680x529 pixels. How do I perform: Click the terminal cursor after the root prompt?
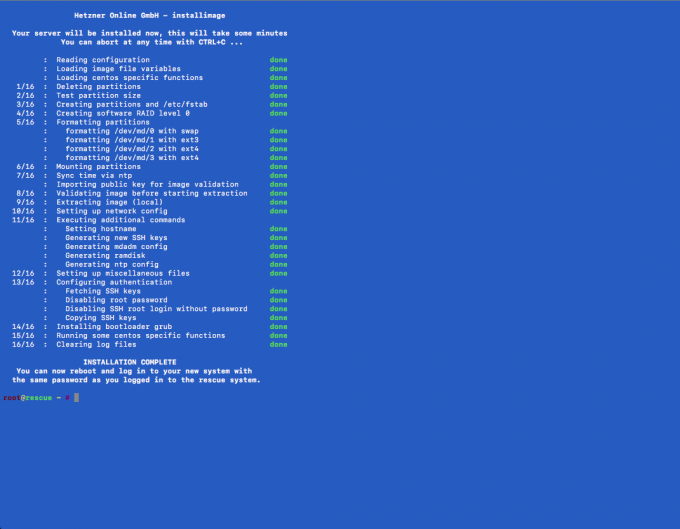(x=75, y=397)
